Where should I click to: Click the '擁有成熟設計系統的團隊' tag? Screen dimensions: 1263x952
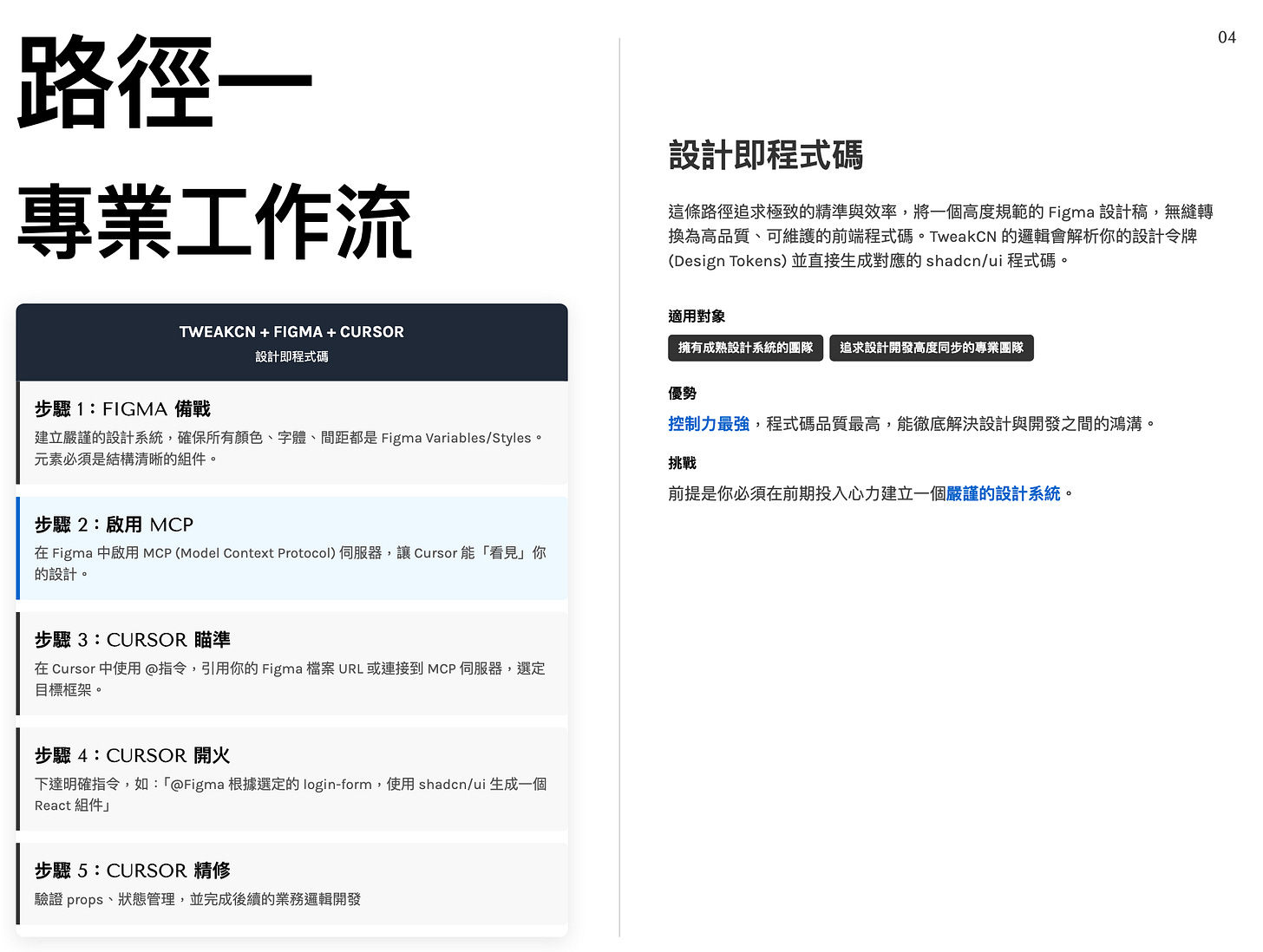point(745,348)
